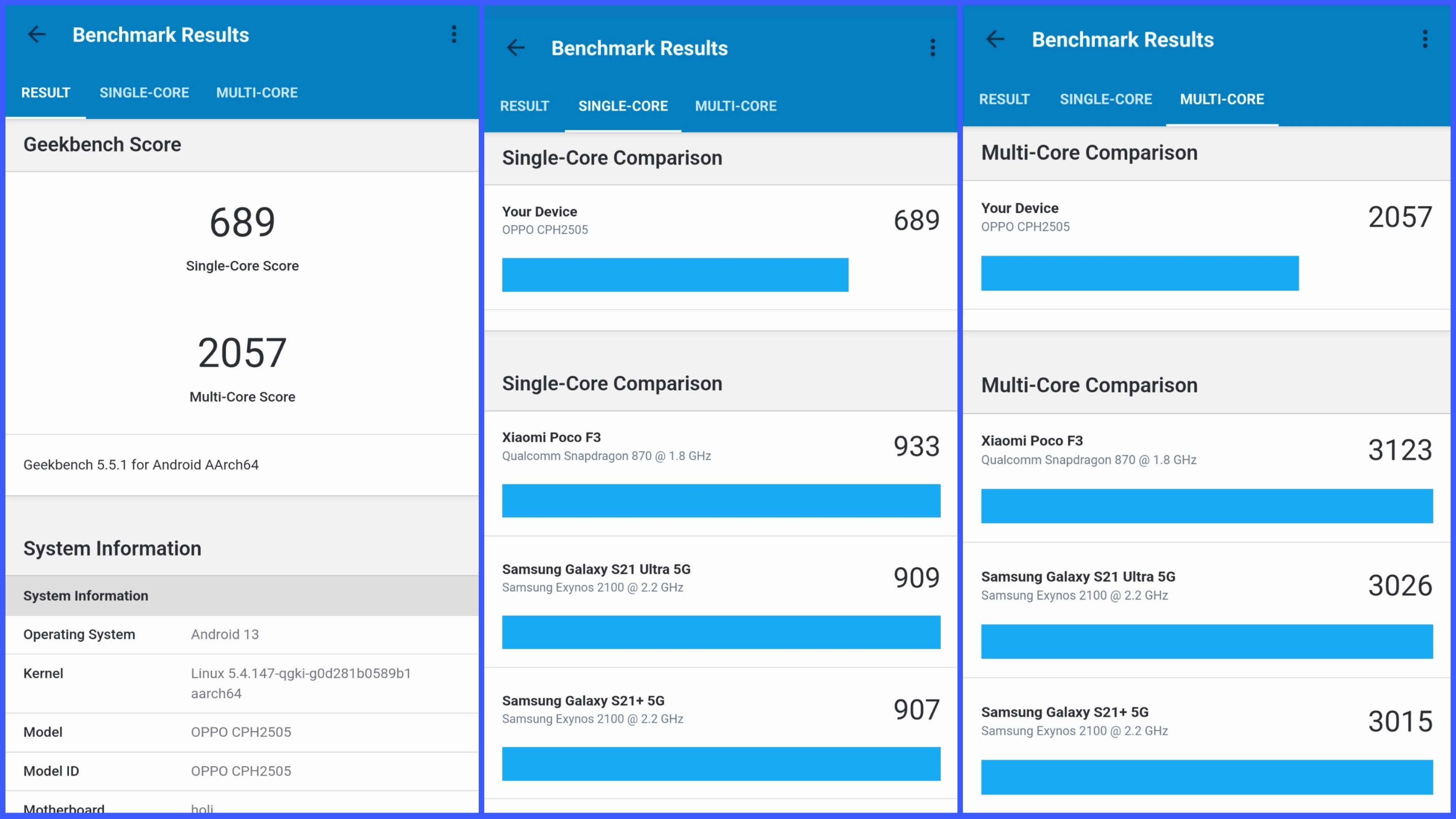Open three-dot overflow menu in right panel

coord(1425,39)
